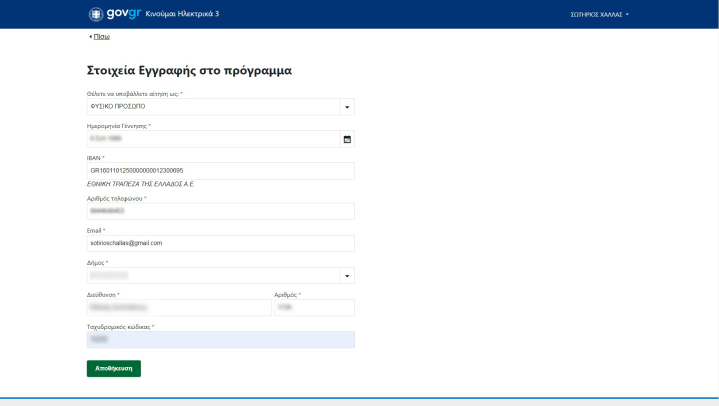Viewport: 719px width, 406px height.
Task: Click into the IBAN field
Action: (220, 171)
